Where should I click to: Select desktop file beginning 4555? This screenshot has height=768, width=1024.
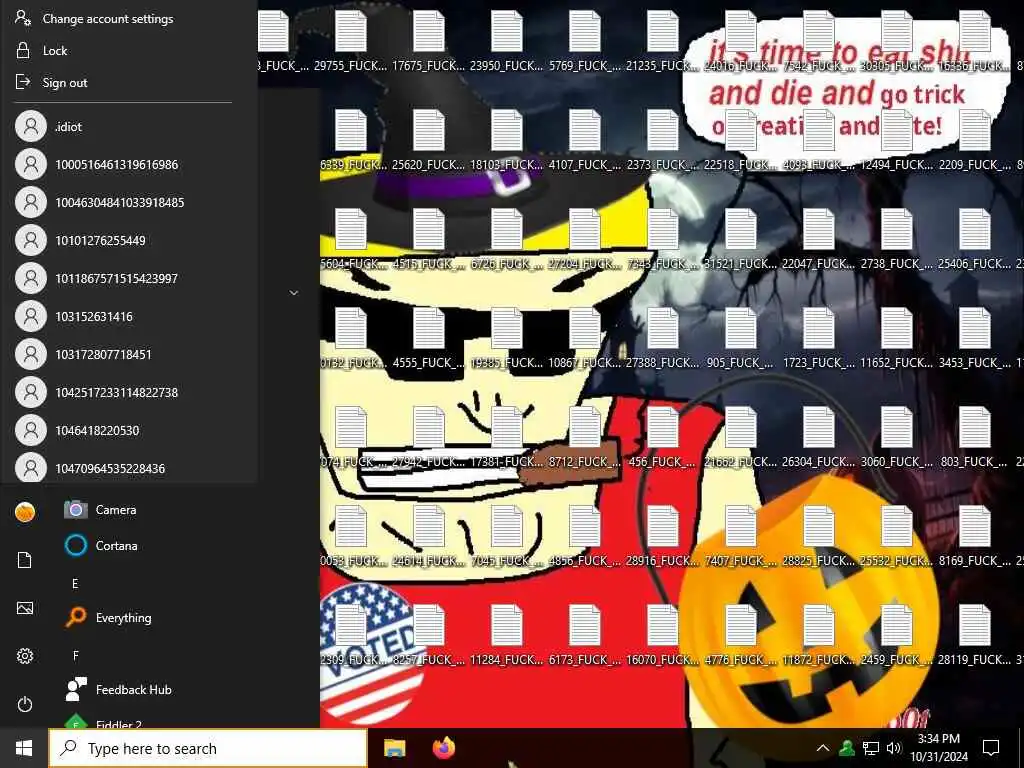(428, 338)
